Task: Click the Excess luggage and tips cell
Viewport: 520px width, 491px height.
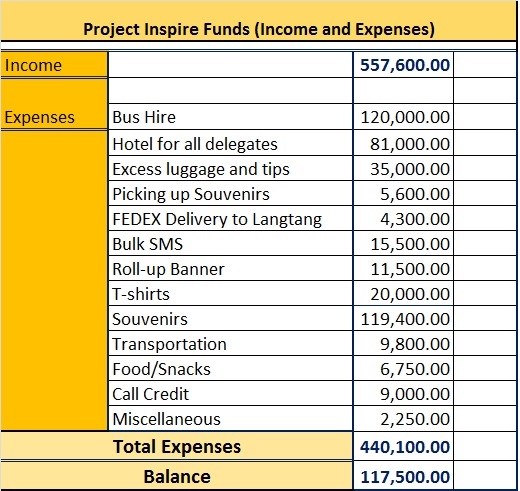Action: (x=230, y=168)
